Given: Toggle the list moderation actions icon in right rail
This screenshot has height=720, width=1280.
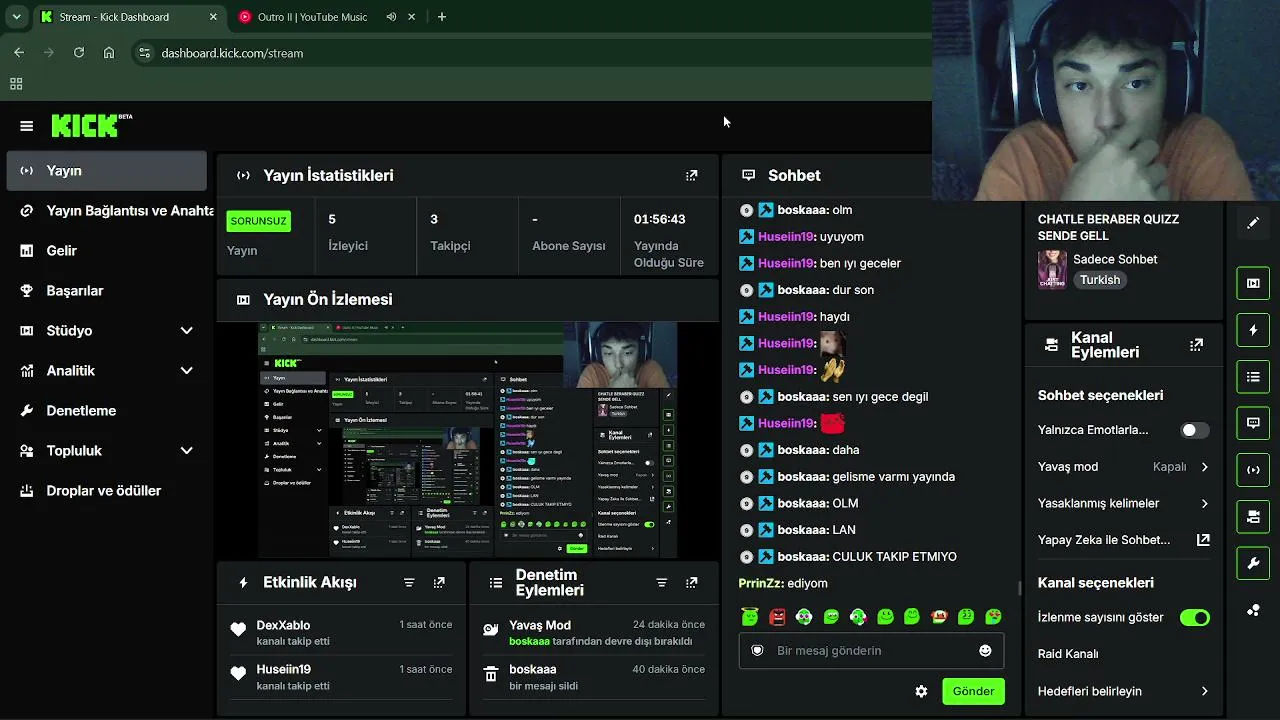Looking at the screenshot, I should tap(1253, 377).
